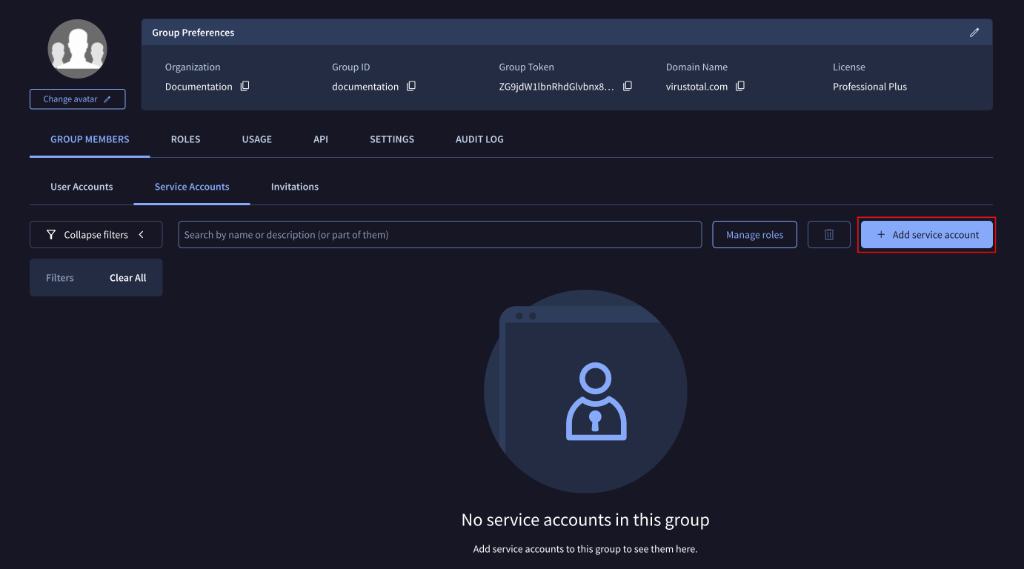Go to the SETTINGS tab
The width and height of the screenshot is (1024, 569).
(392, 139)
